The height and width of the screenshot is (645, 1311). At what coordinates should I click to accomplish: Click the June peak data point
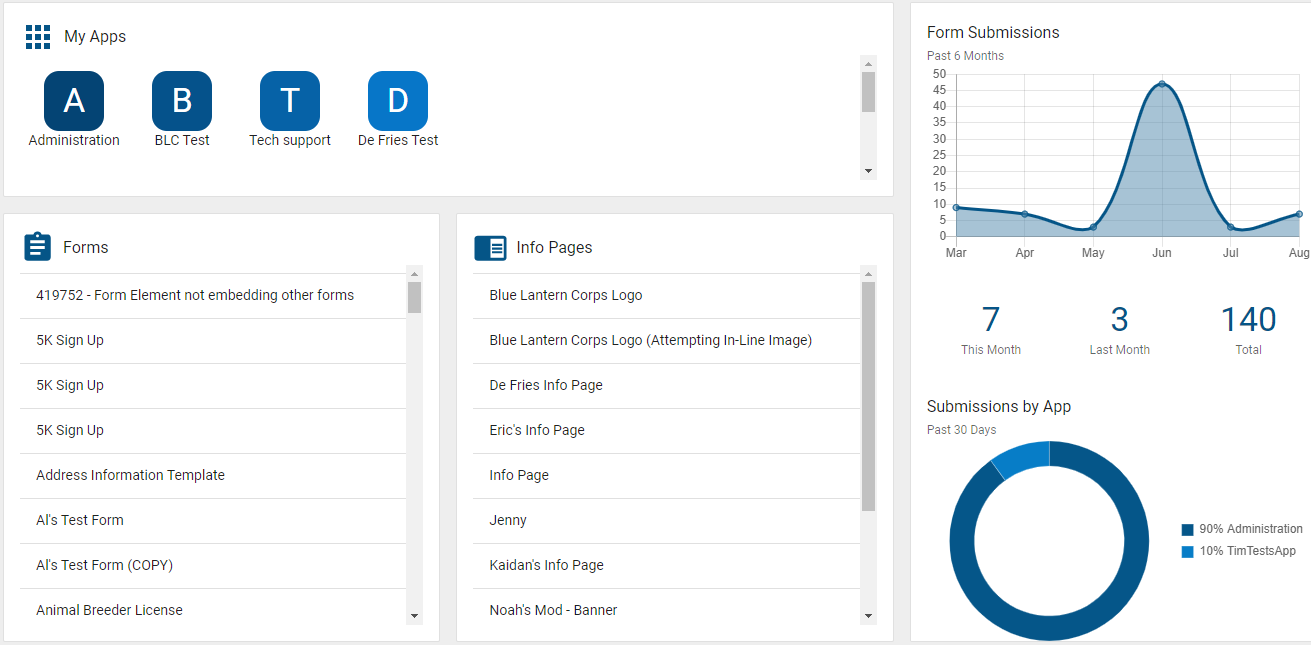(1161, 84)
